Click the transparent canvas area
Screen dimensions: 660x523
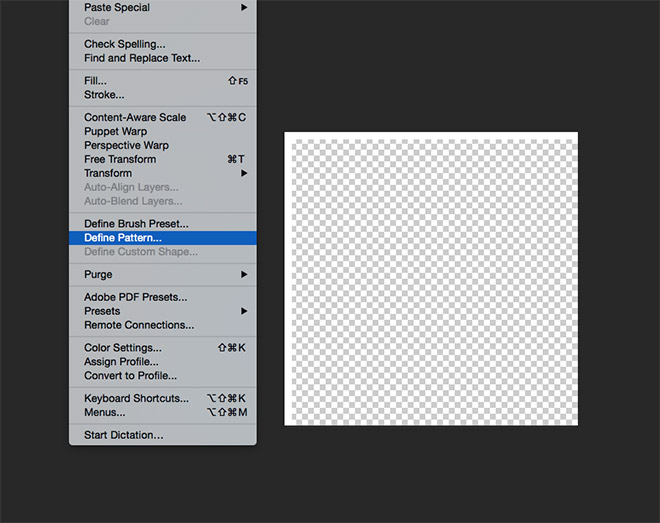click(431, 278)
